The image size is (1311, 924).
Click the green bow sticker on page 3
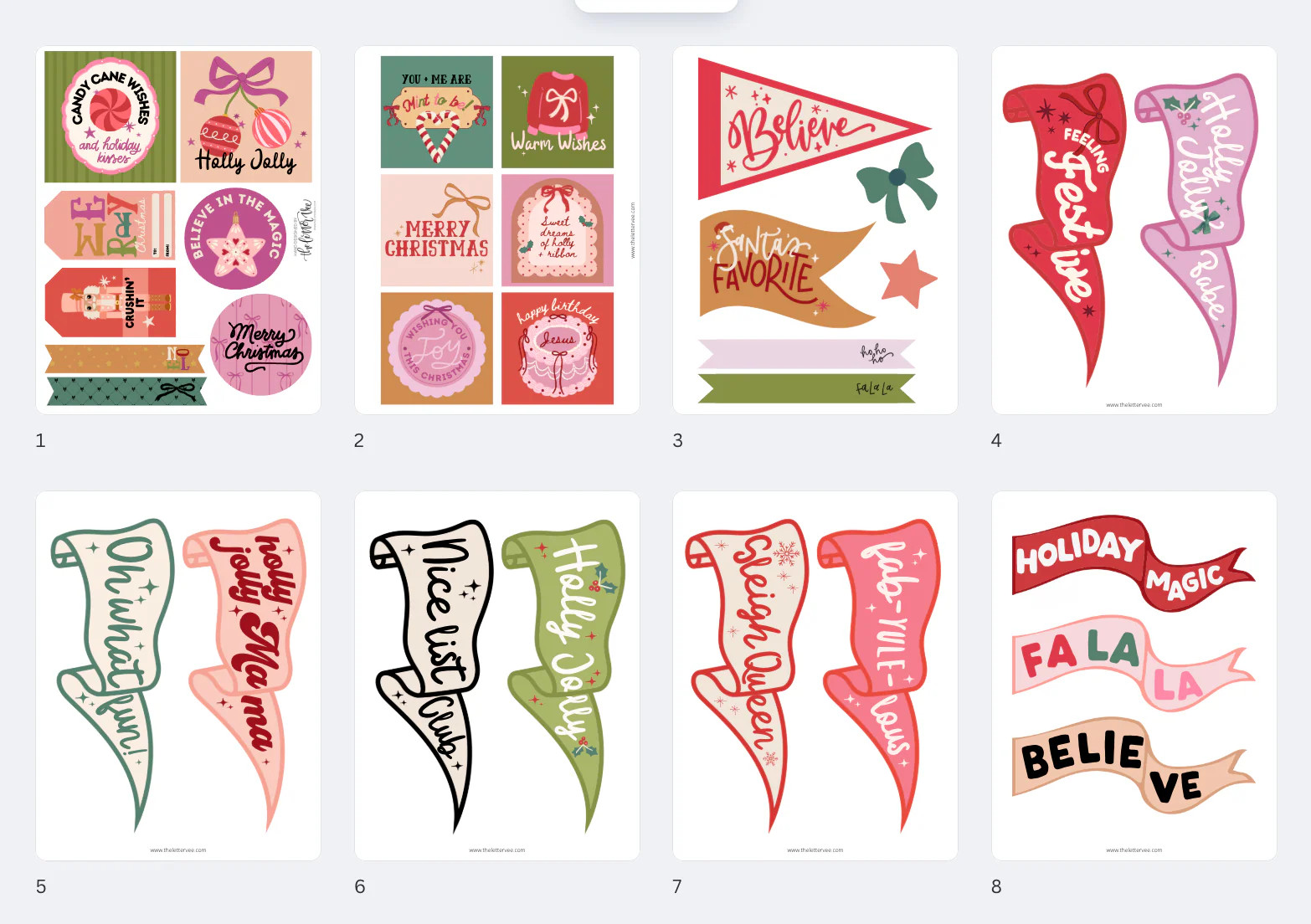(x=897, y=182)
